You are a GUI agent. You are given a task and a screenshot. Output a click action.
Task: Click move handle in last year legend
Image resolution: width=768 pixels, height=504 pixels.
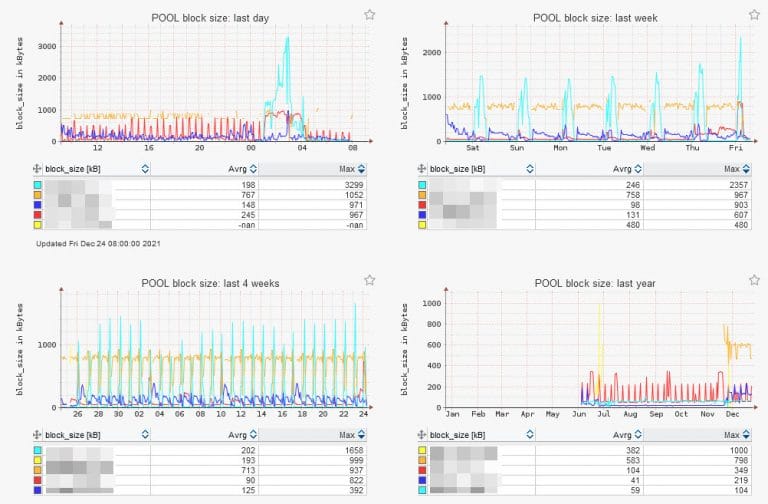point(422,435)
